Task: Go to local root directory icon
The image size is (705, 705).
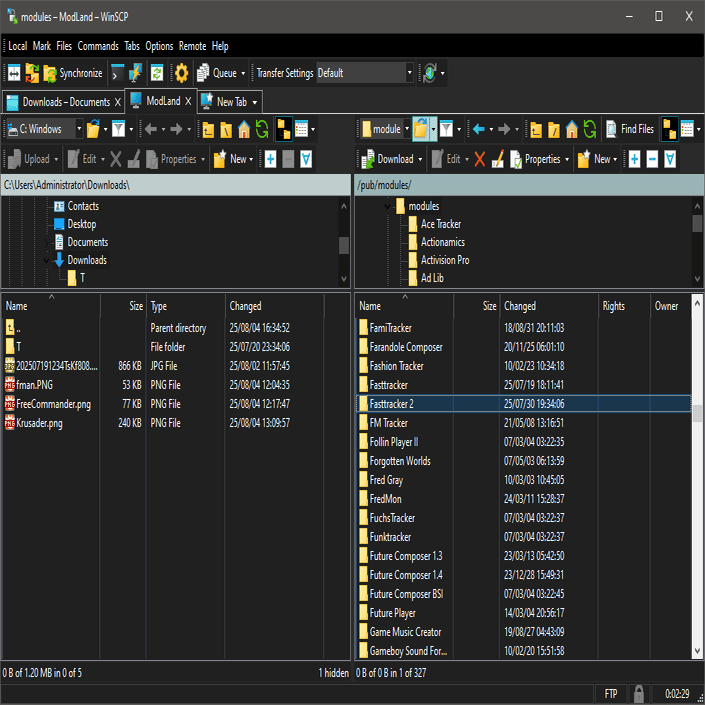Action: click(226, 129)
